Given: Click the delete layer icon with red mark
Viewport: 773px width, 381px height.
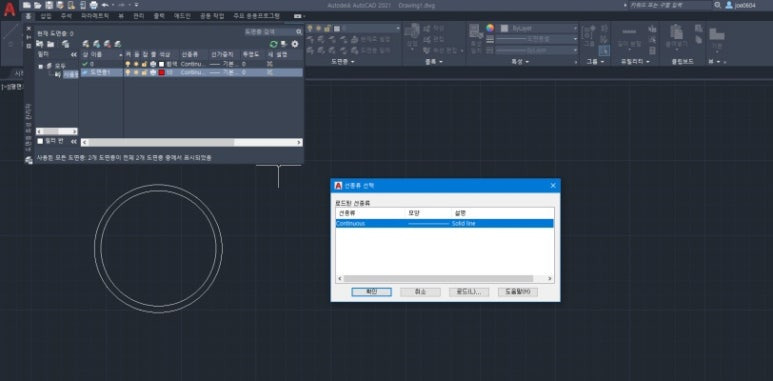Looking at the screenshot, I should (107, 44).
